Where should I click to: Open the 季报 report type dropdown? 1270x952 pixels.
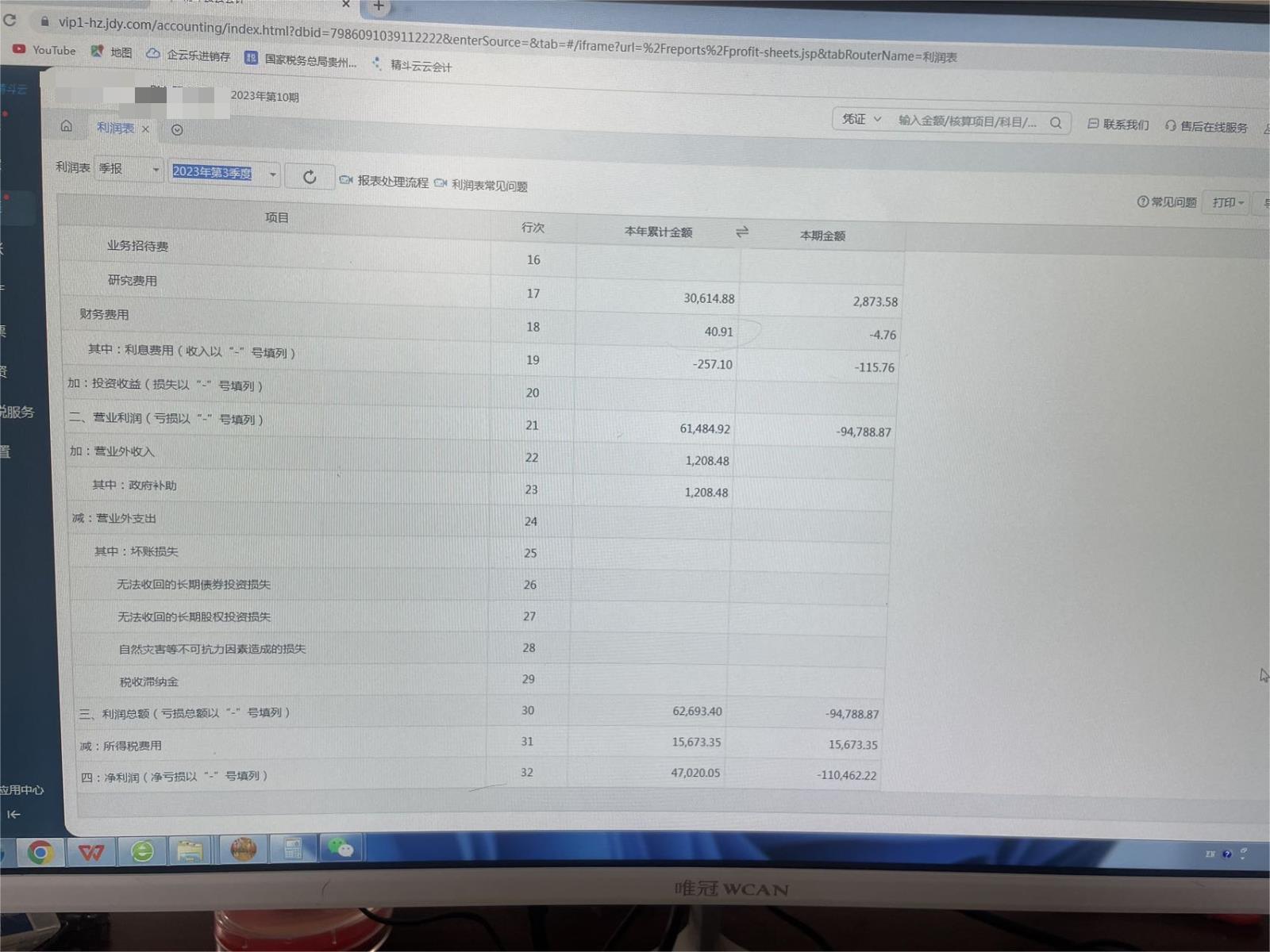(129, 169)
